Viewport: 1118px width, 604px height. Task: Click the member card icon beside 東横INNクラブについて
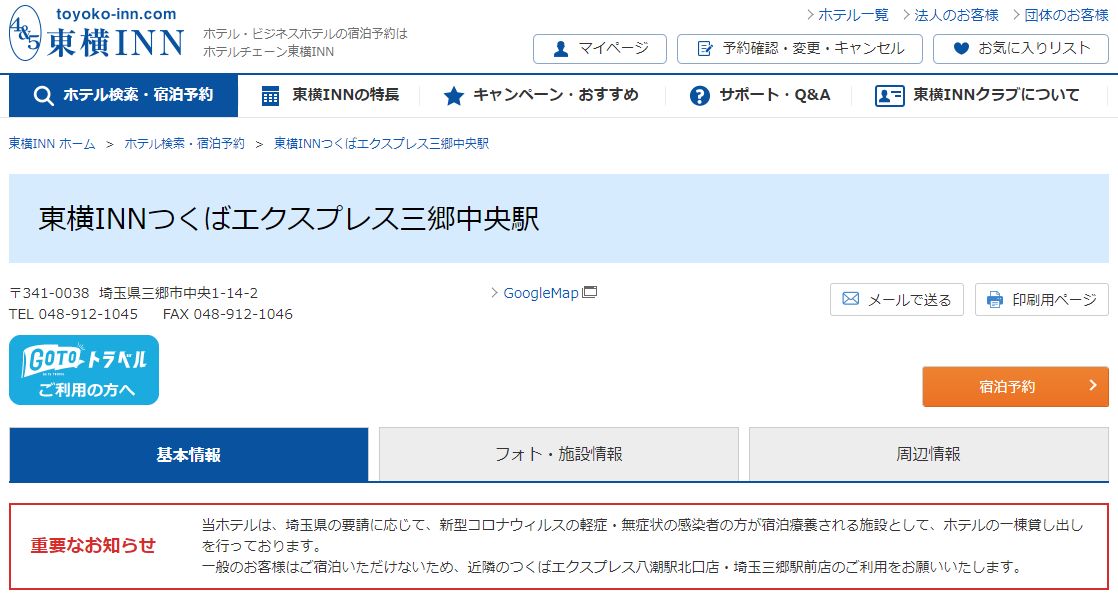coord(889,96)
